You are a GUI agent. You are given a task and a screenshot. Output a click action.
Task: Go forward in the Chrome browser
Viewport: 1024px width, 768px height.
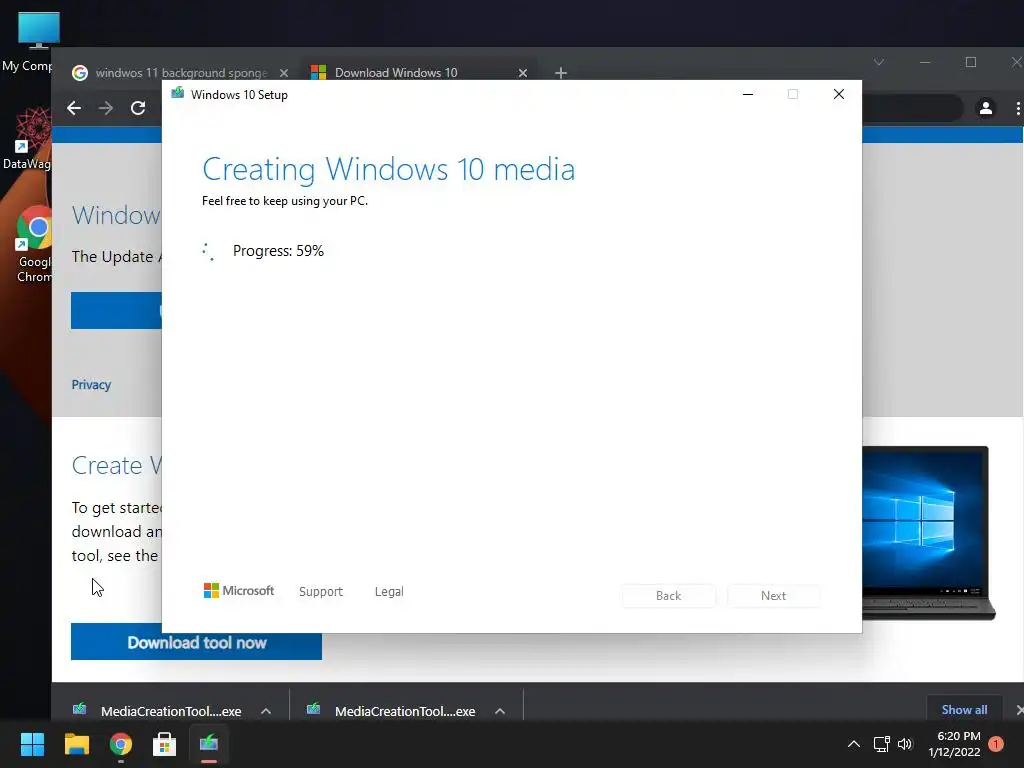[x=105, y=108]
